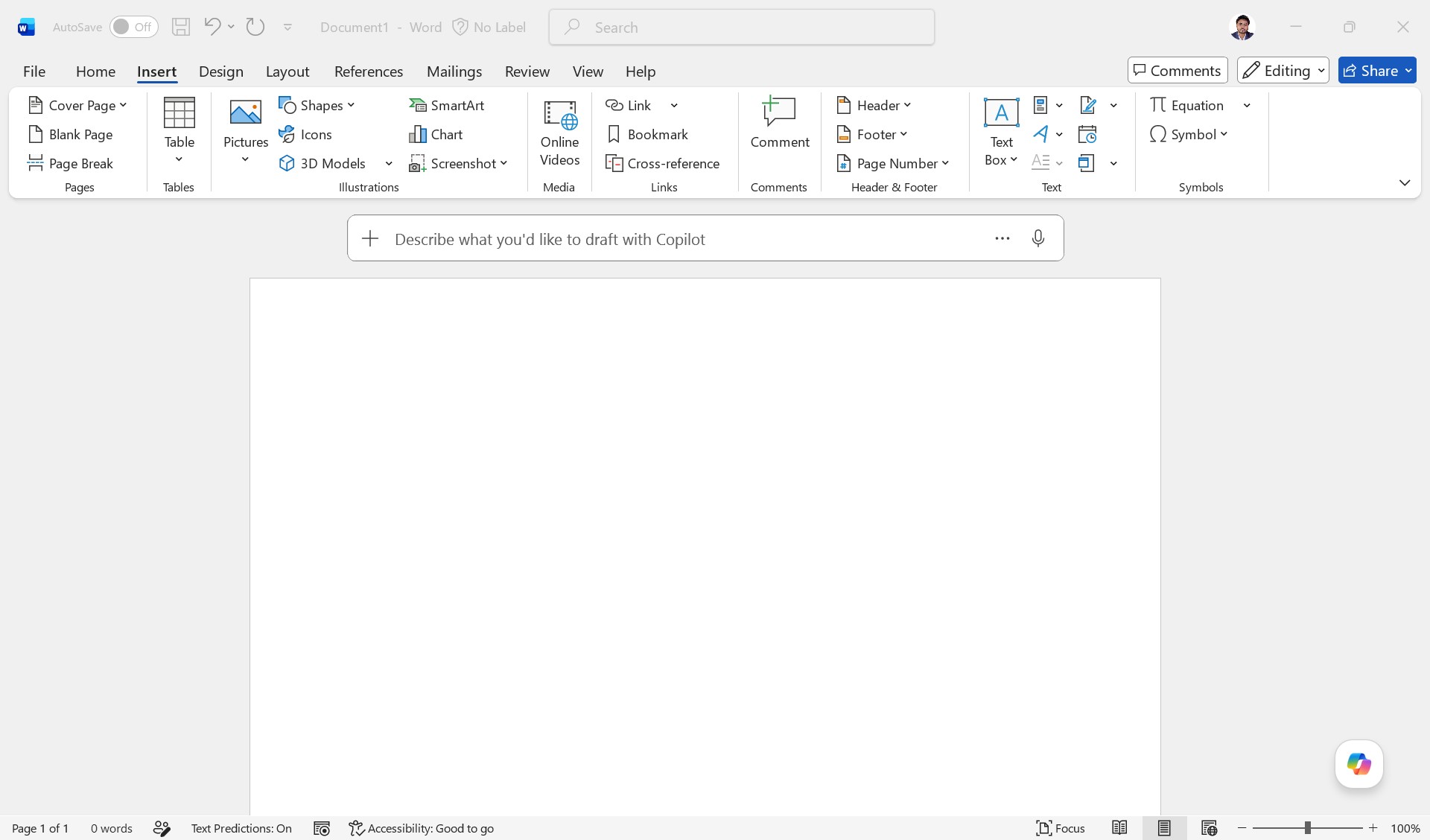Screen dimensions: 1430x840
Task: Insert Date and Time
Action: [x=1087, y=134]
